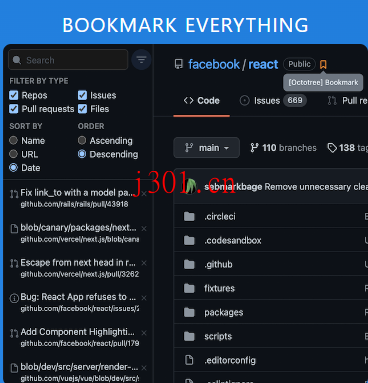View the 138 tags link
368x383 pixels.
tap(348, 148)
